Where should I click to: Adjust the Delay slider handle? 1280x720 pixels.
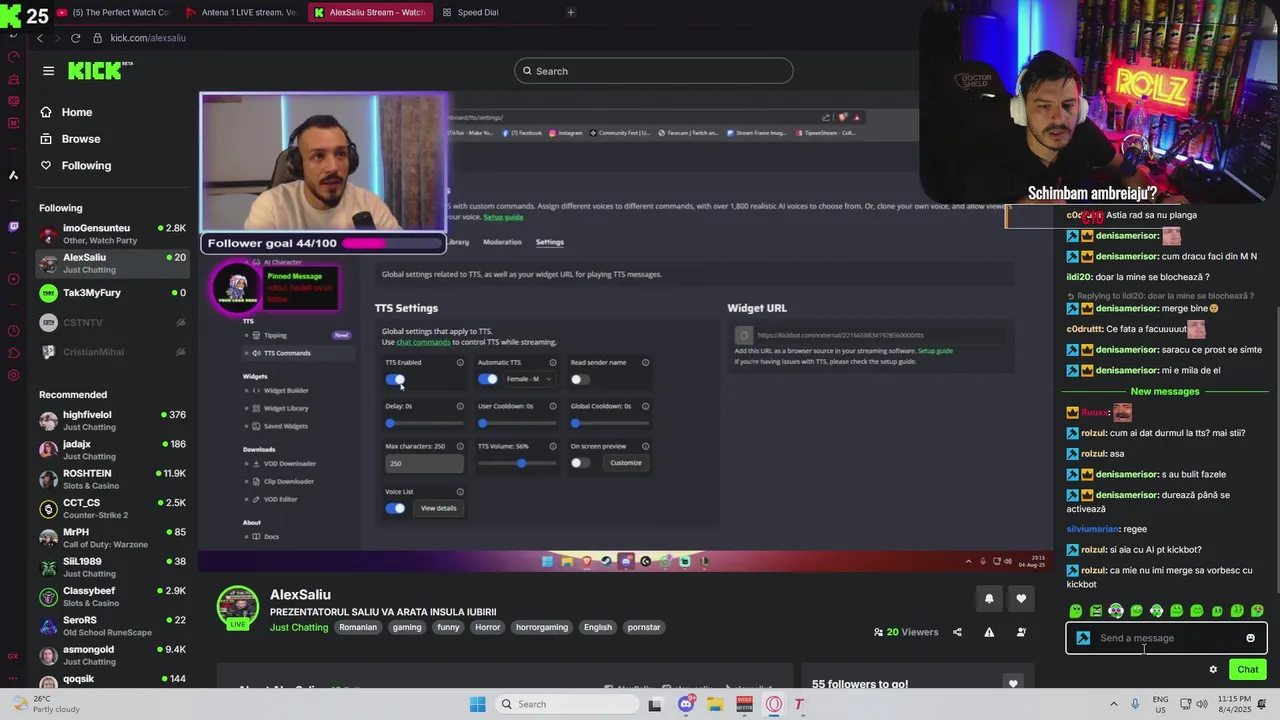pos(390,423)
